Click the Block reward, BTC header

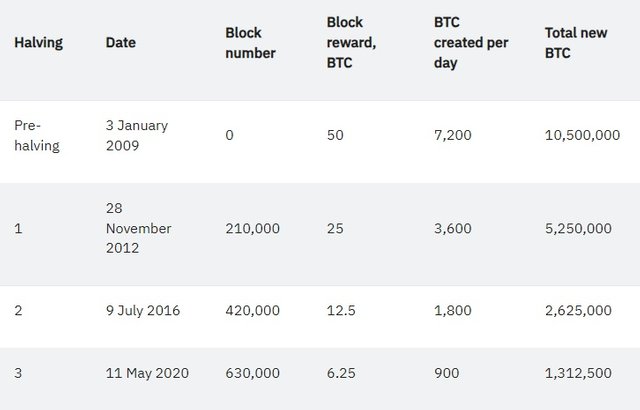351,42
